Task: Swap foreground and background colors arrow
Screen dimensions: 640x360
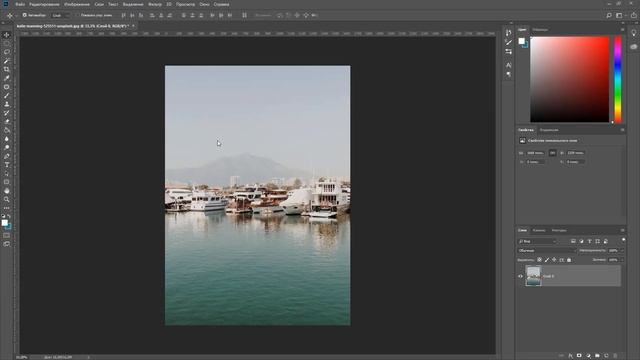Action: coord(9,216)
